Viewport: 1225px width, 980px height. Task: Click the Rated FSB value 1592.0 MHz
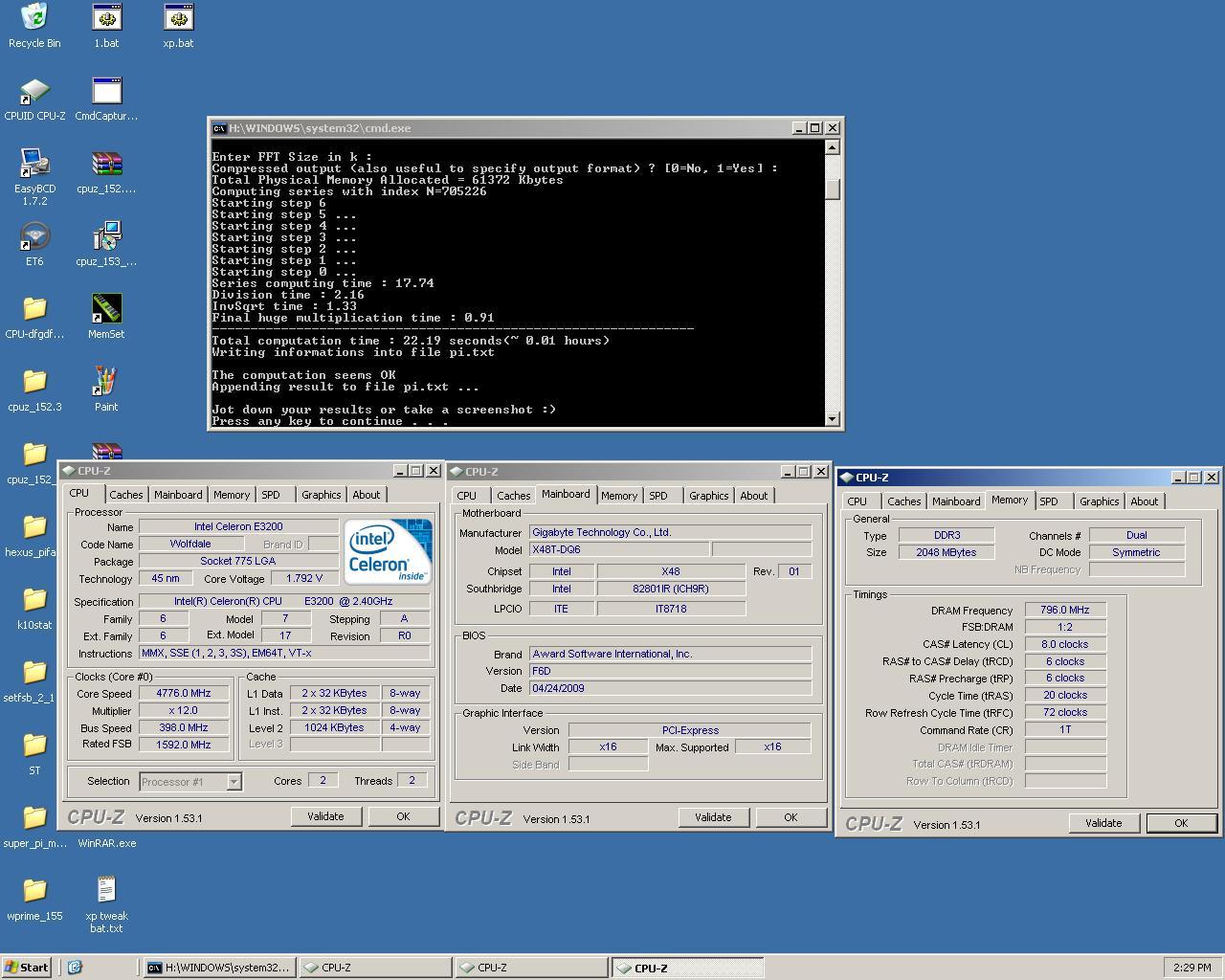(x=184, y=744)
